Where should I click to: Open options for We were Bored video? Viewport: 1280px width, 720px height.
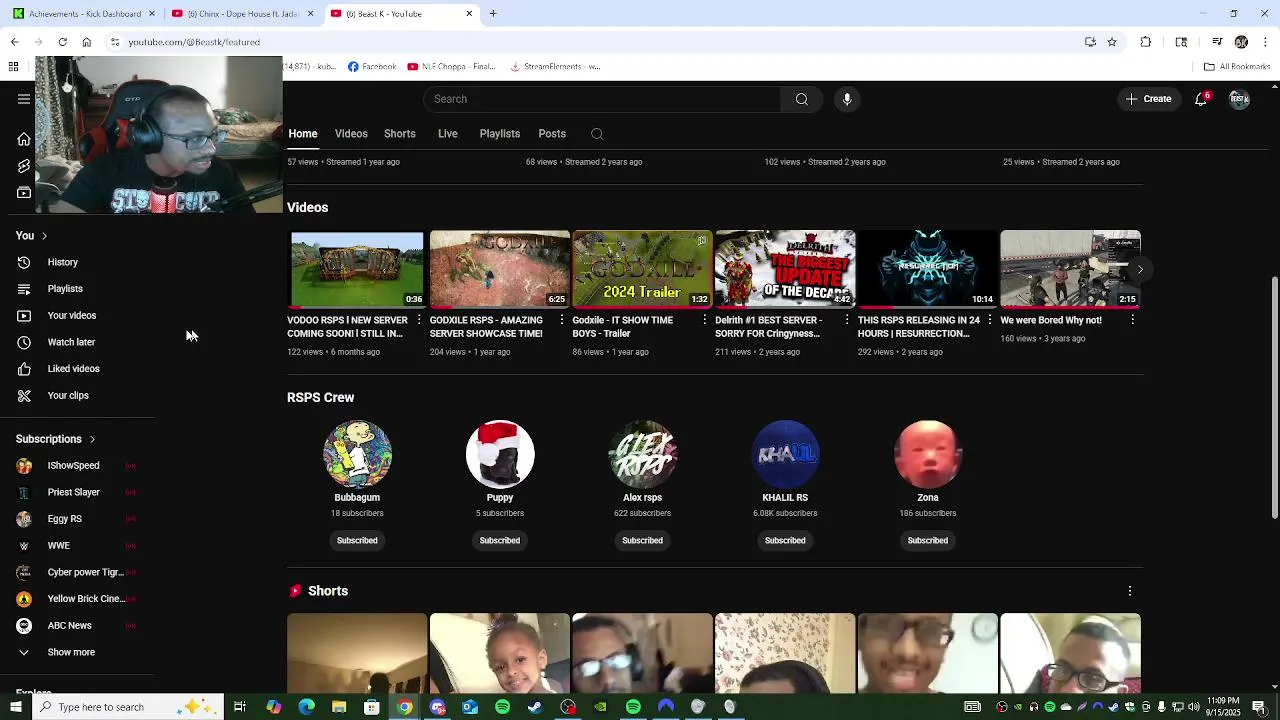[x=1132, y=320]
